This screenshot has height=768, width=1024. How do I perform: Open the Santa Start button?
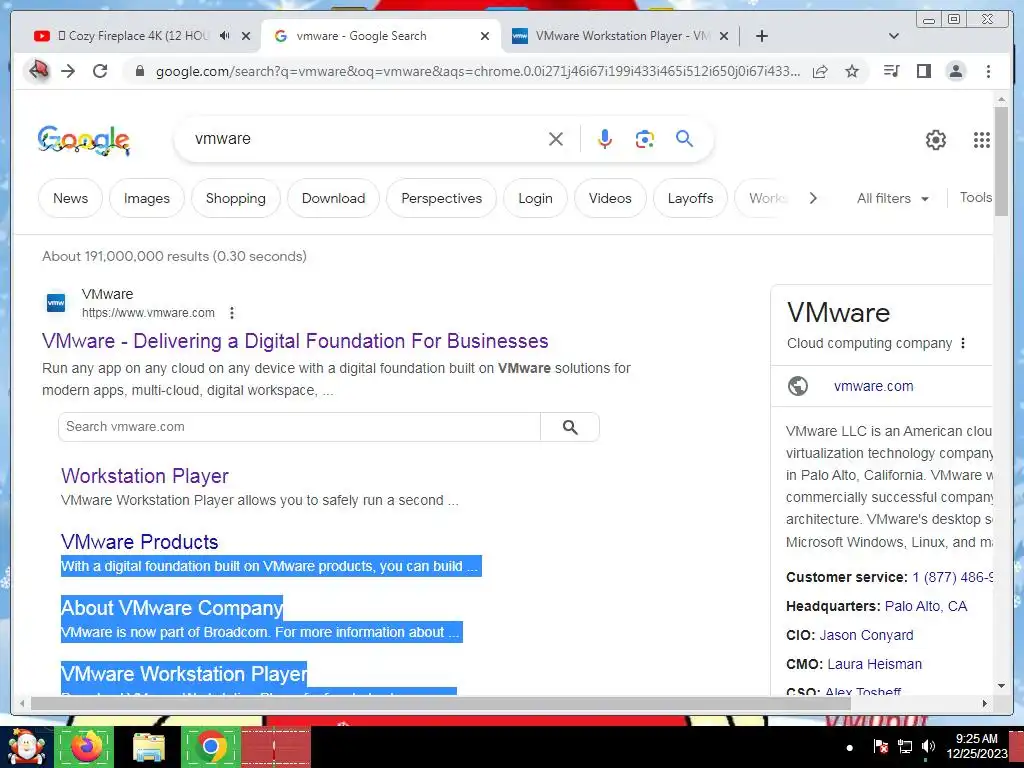click(x=26, y=747)
